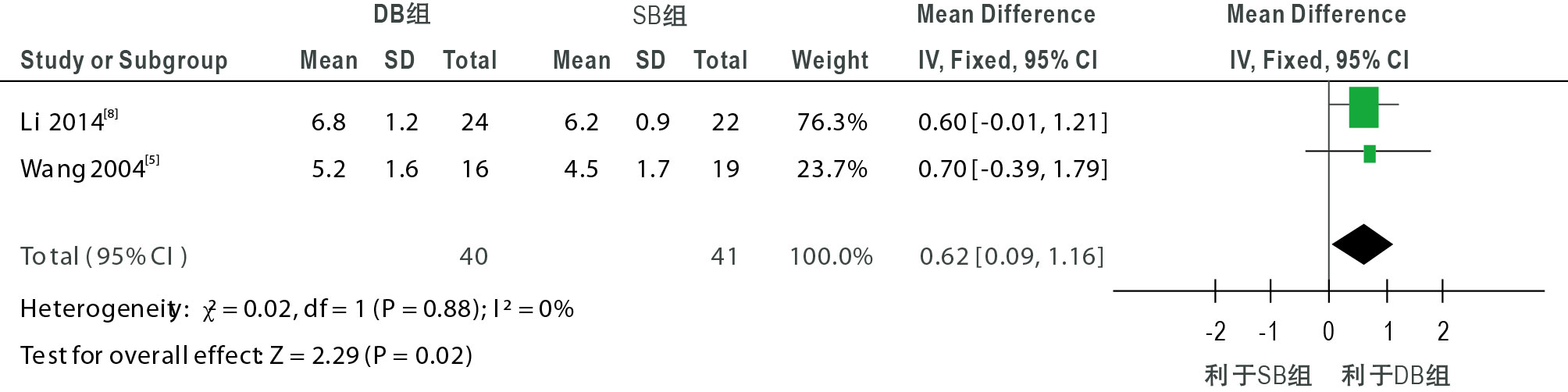This screenshot has height=392, width=1568.
Task: Click the Weight column header
Action: 829,60
